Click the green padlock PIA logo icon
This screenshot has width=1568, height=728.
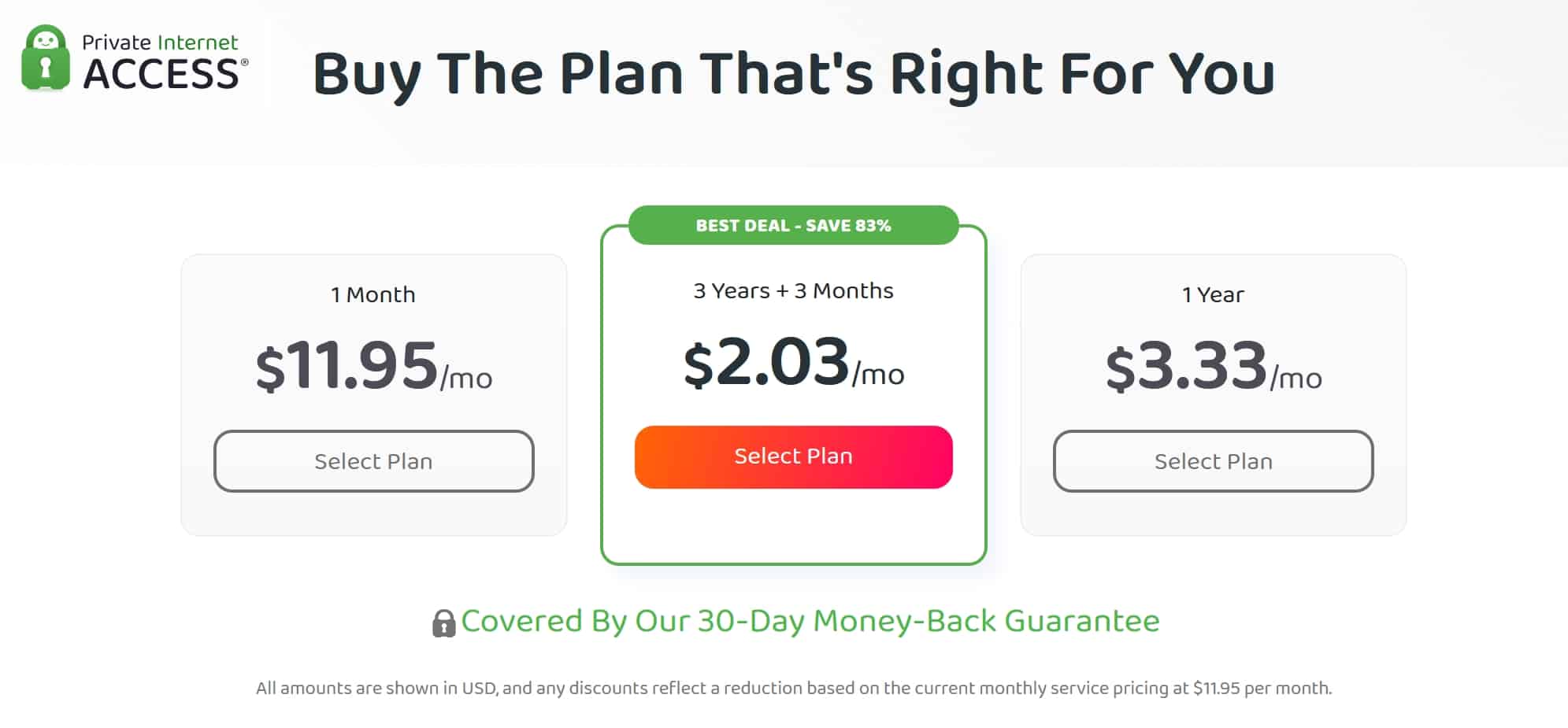coord(45,57)
